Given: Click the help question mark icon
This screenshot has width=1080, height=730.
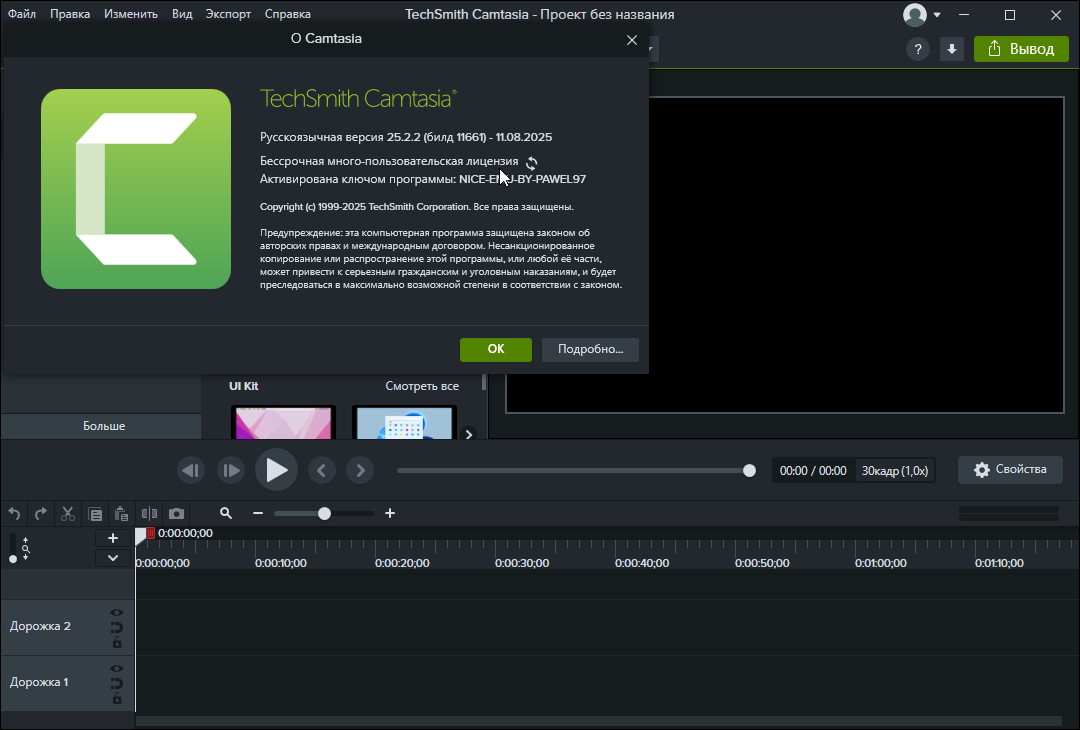Looking at the screenshot, I should [x=917, y=49].
